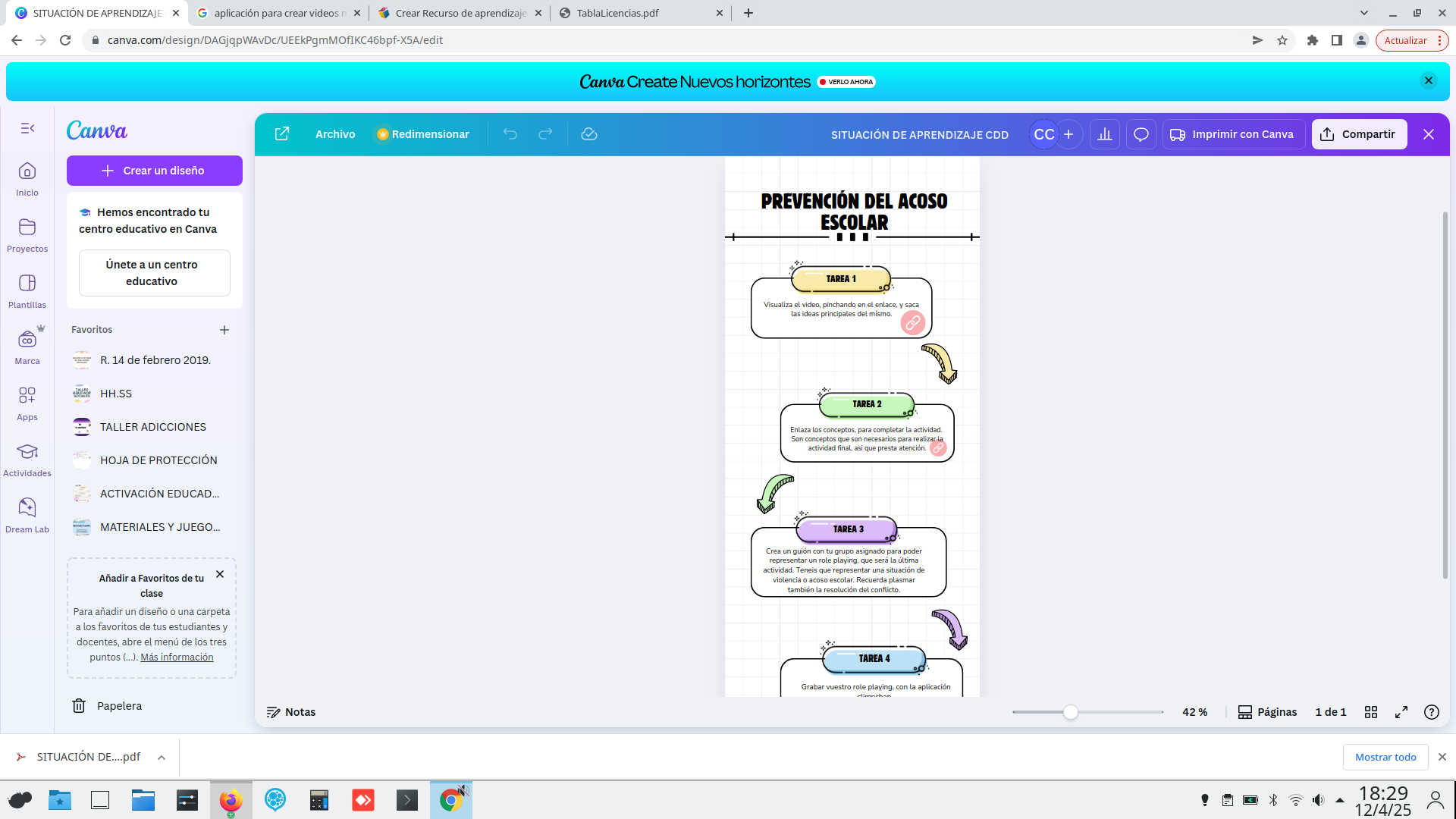Switch to the pages grid view
This screenshot has height=819, width=1456.
[1371, 711]
